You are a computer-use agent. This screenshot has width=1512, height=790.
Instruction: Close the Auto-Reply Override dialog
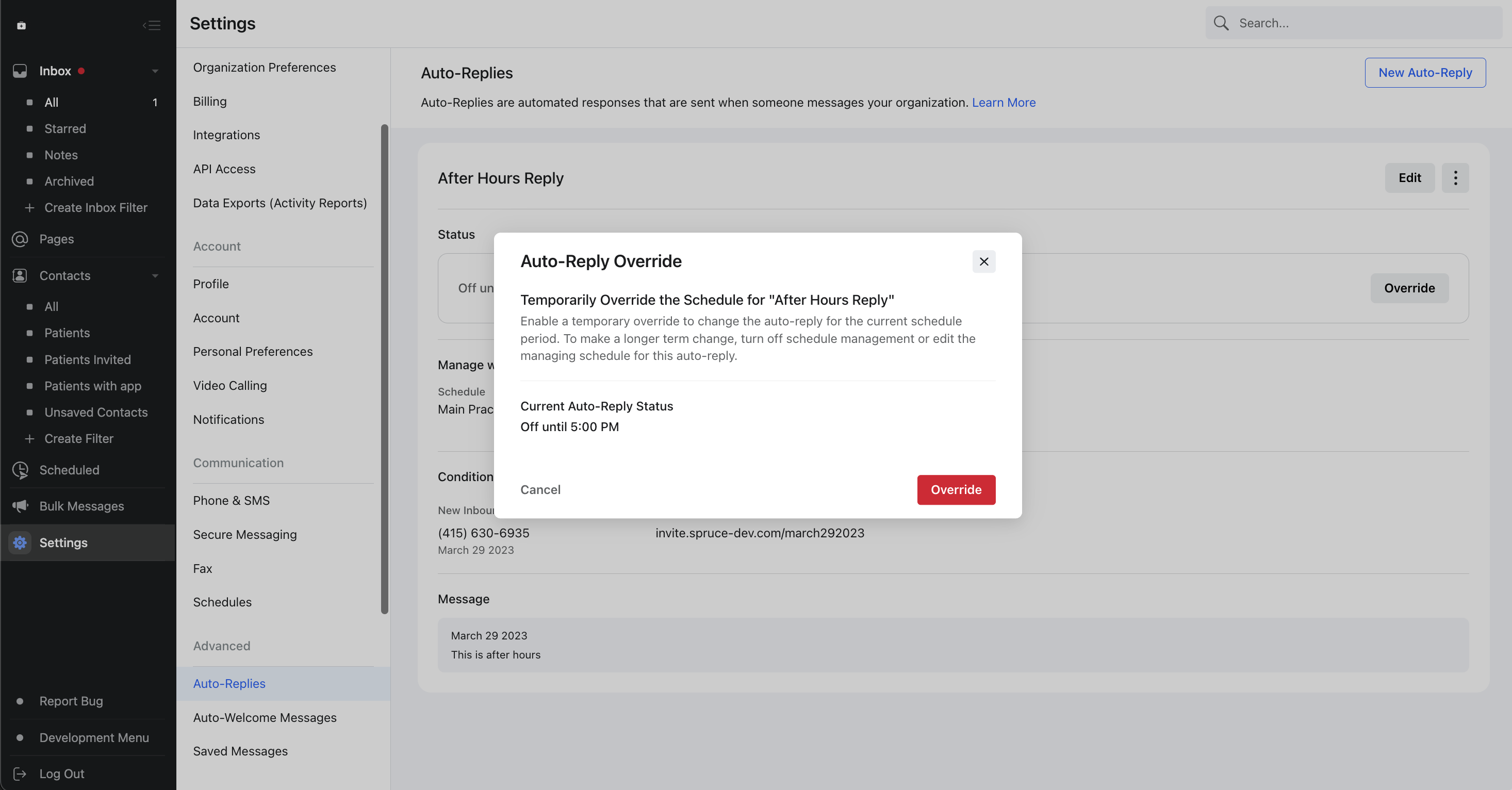click(984, 261)
